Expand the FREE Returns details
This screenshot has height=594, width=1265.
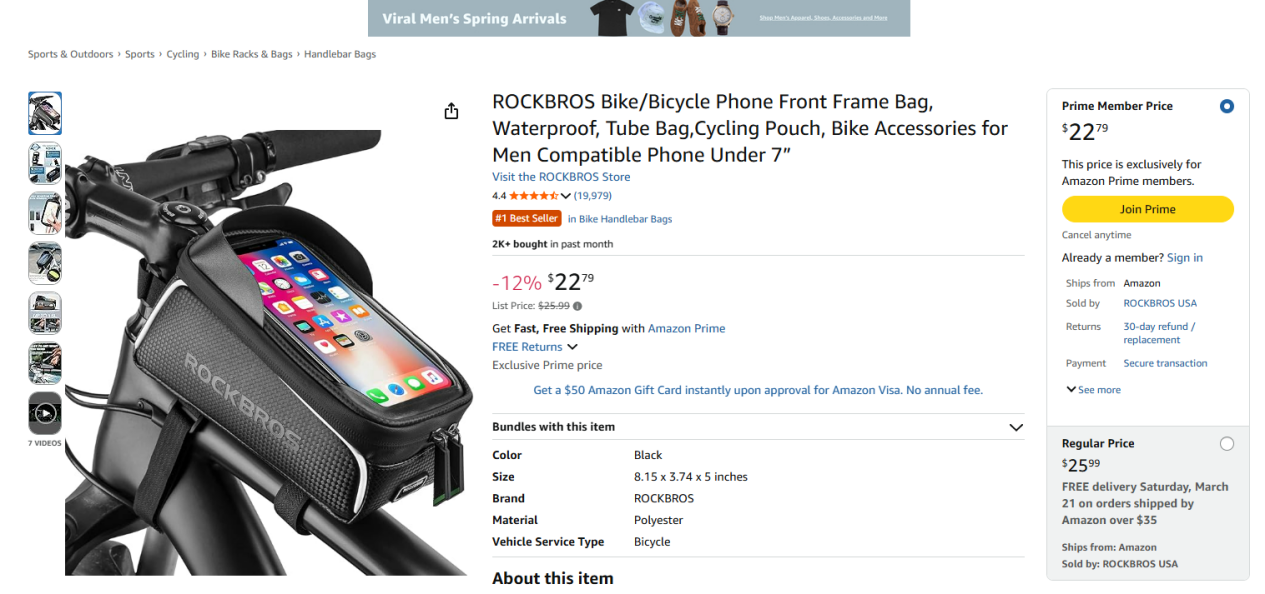[x=535, y=347]
